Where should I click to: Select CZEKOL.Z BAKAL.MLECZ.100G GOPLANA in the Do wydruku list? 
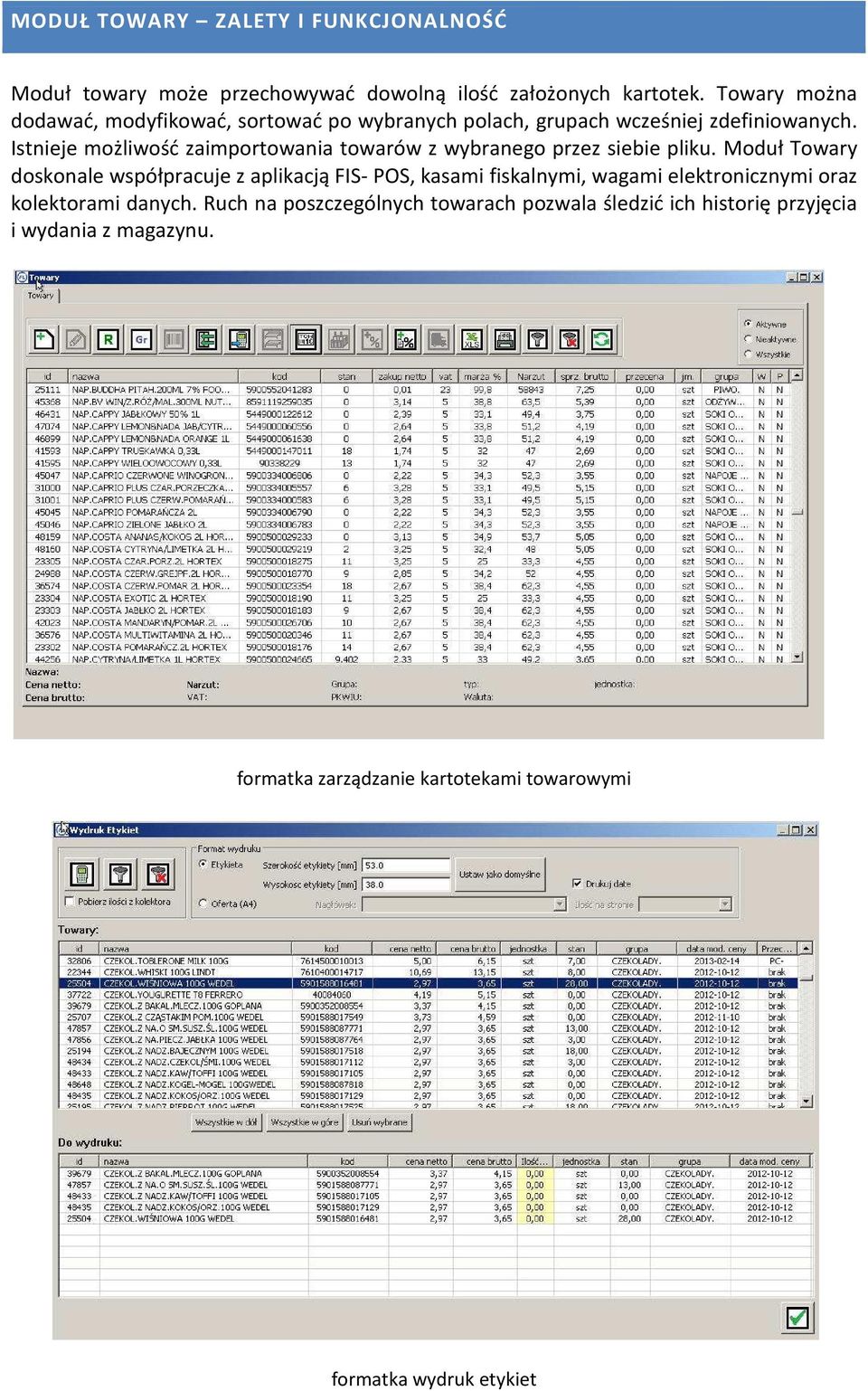[435, 1174]
